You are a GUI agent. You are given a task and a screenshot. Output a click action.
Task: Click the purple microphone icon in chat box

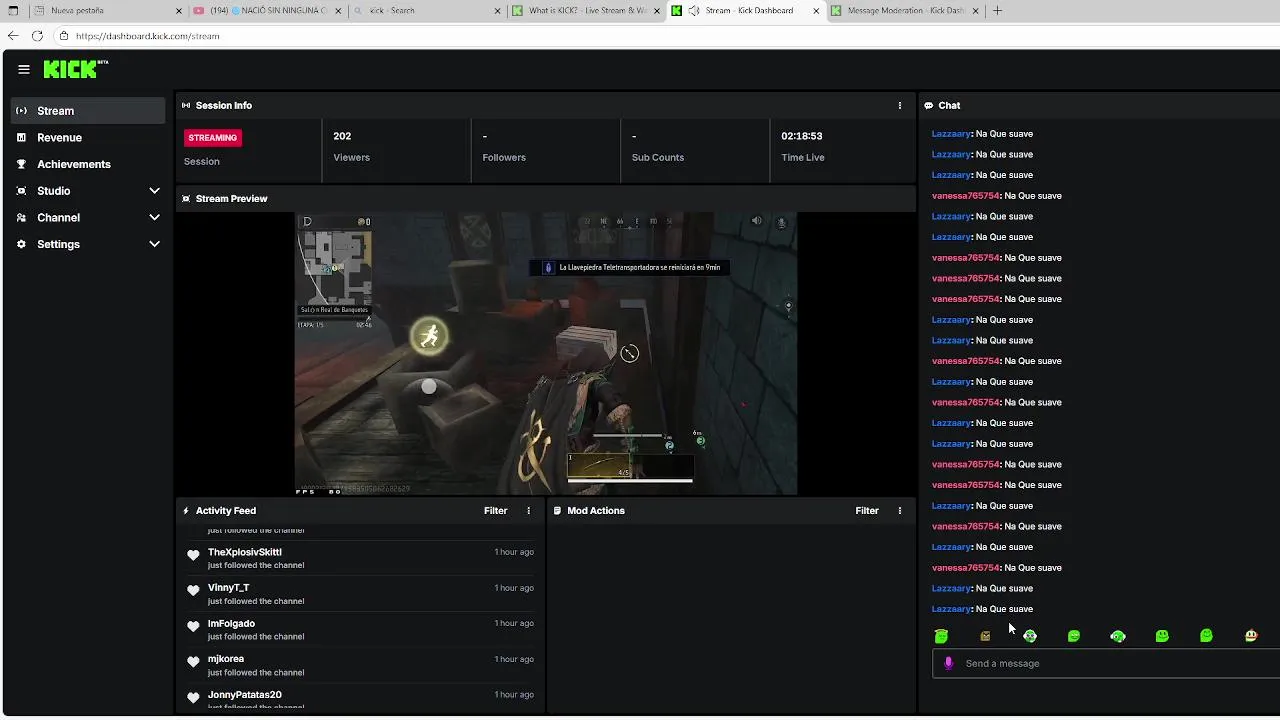pos(949,663)
